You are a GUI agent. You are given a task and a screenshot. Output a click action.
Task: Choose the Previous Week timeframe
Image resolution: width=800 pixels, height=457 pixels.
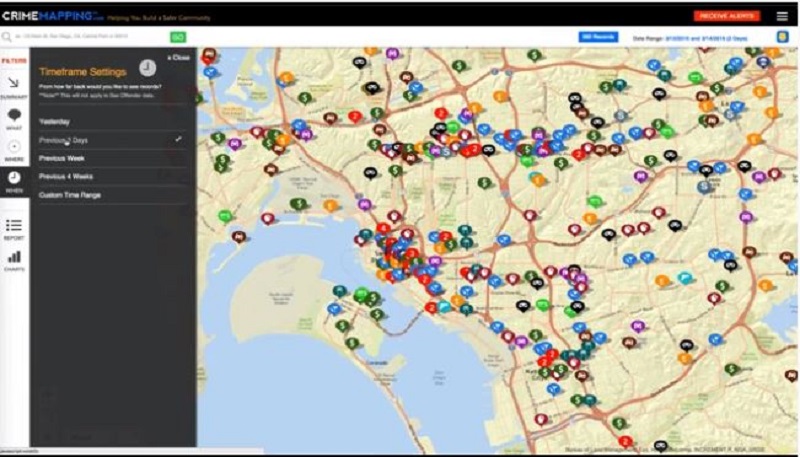click(x=62, y=158)
